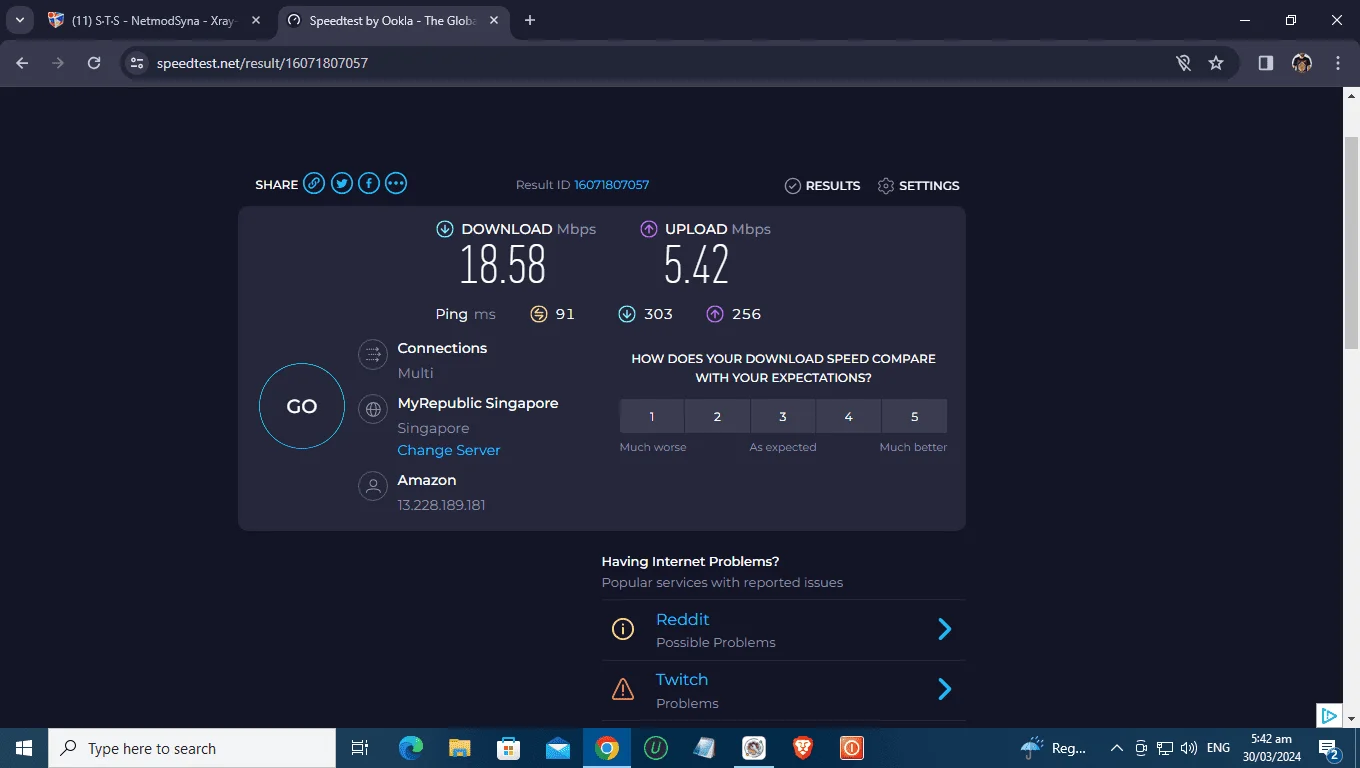Click the blocked-permission icon in address bar

click(x=1183, y=63)
